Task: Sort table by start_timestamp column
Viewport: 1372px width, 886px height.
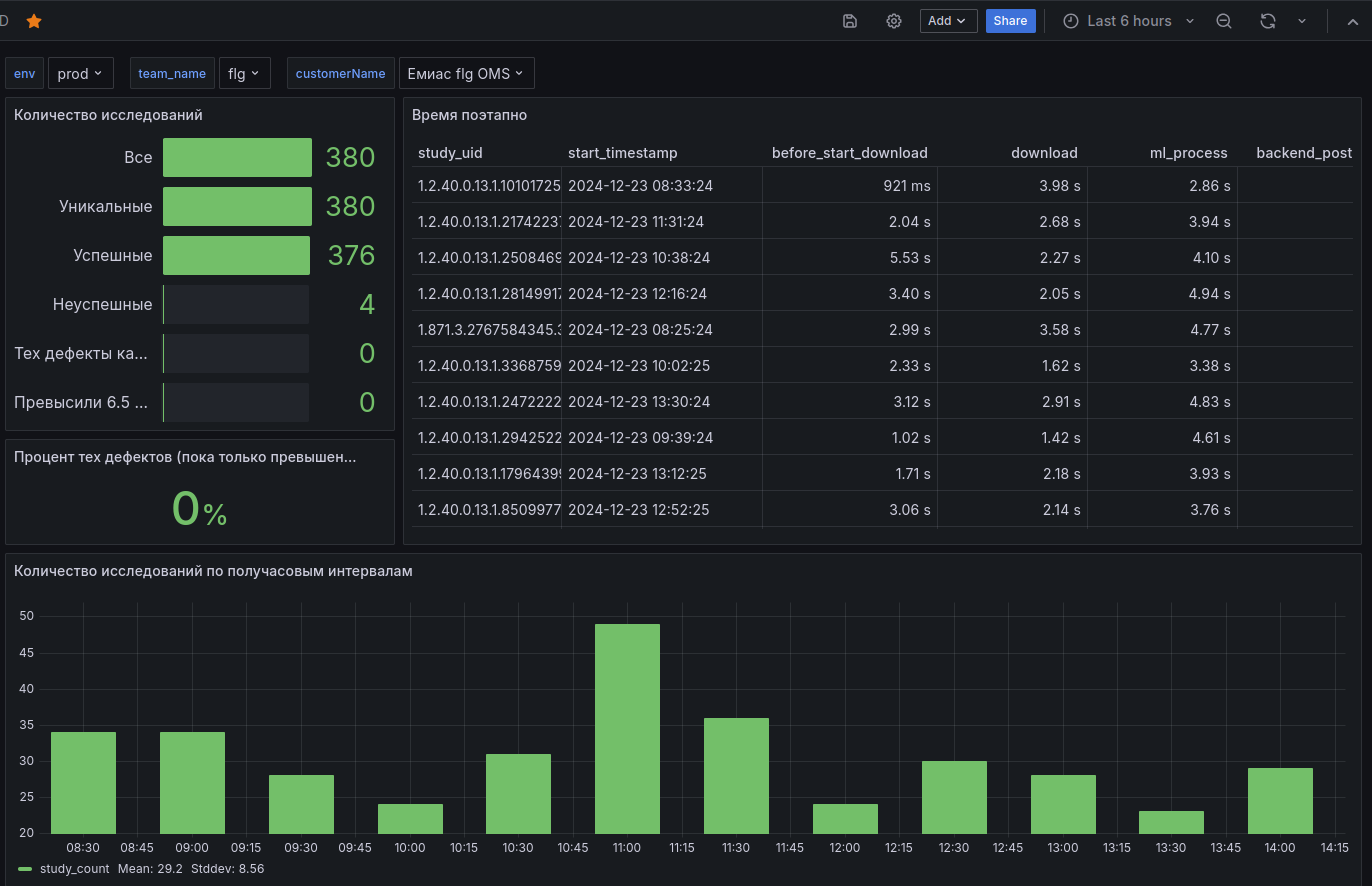Action: pos(622,153)
